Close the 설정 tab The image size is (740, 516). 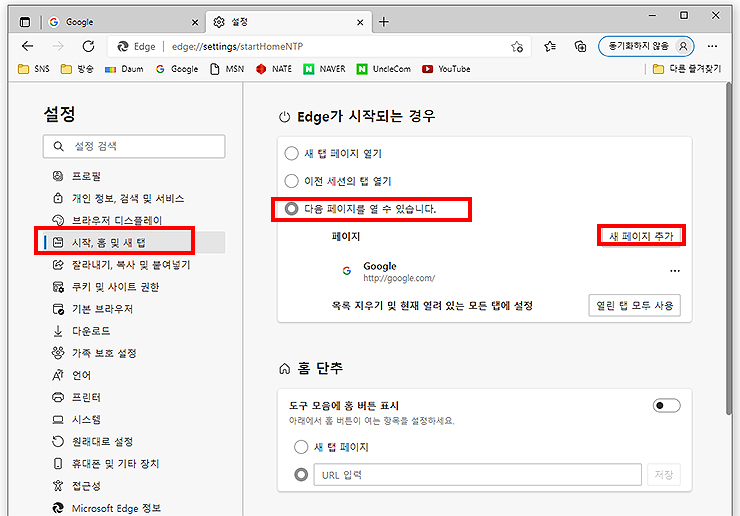(360, 22)
